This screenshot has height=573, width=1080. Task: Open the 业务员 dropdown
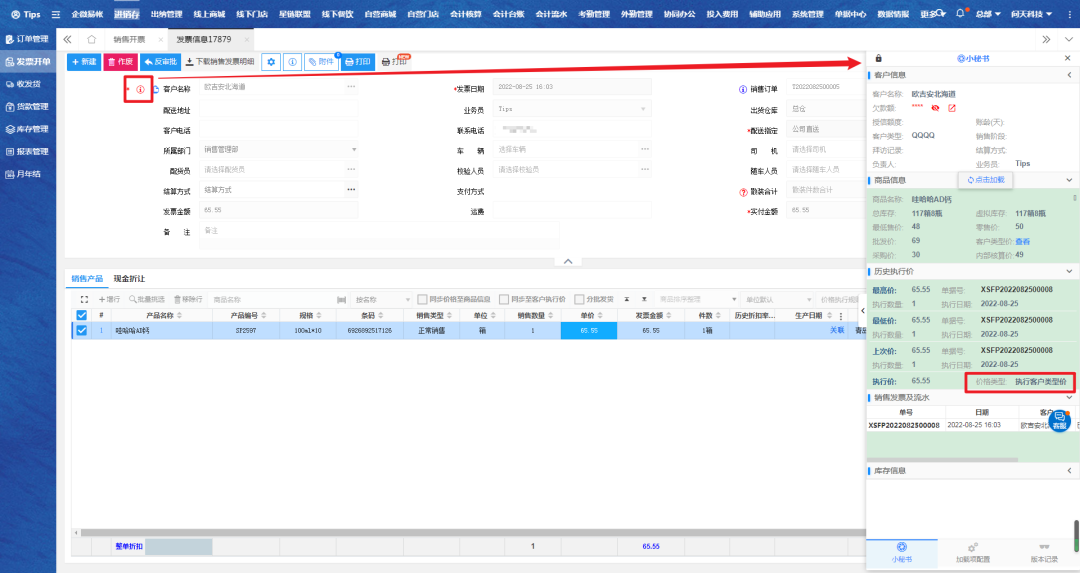click(573, 109)
